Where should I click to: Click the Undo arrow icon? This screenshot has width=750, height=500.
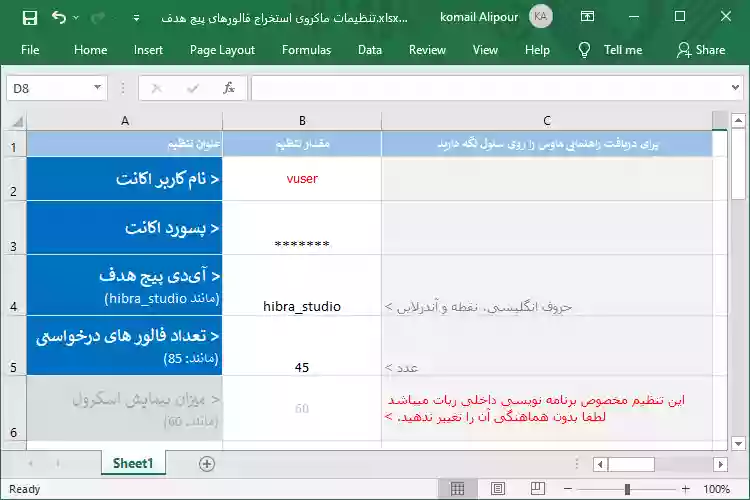[58, 18]
